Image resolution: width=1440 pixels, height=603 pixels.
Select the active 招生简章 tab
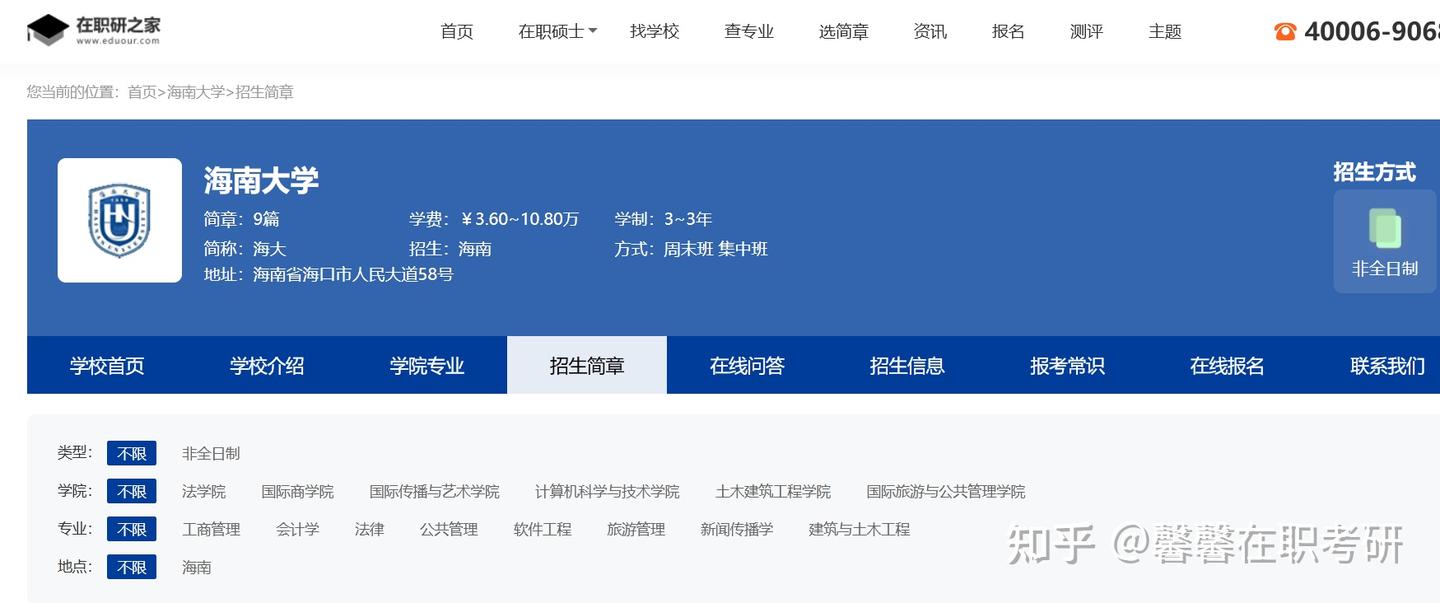tap(587, 366)
